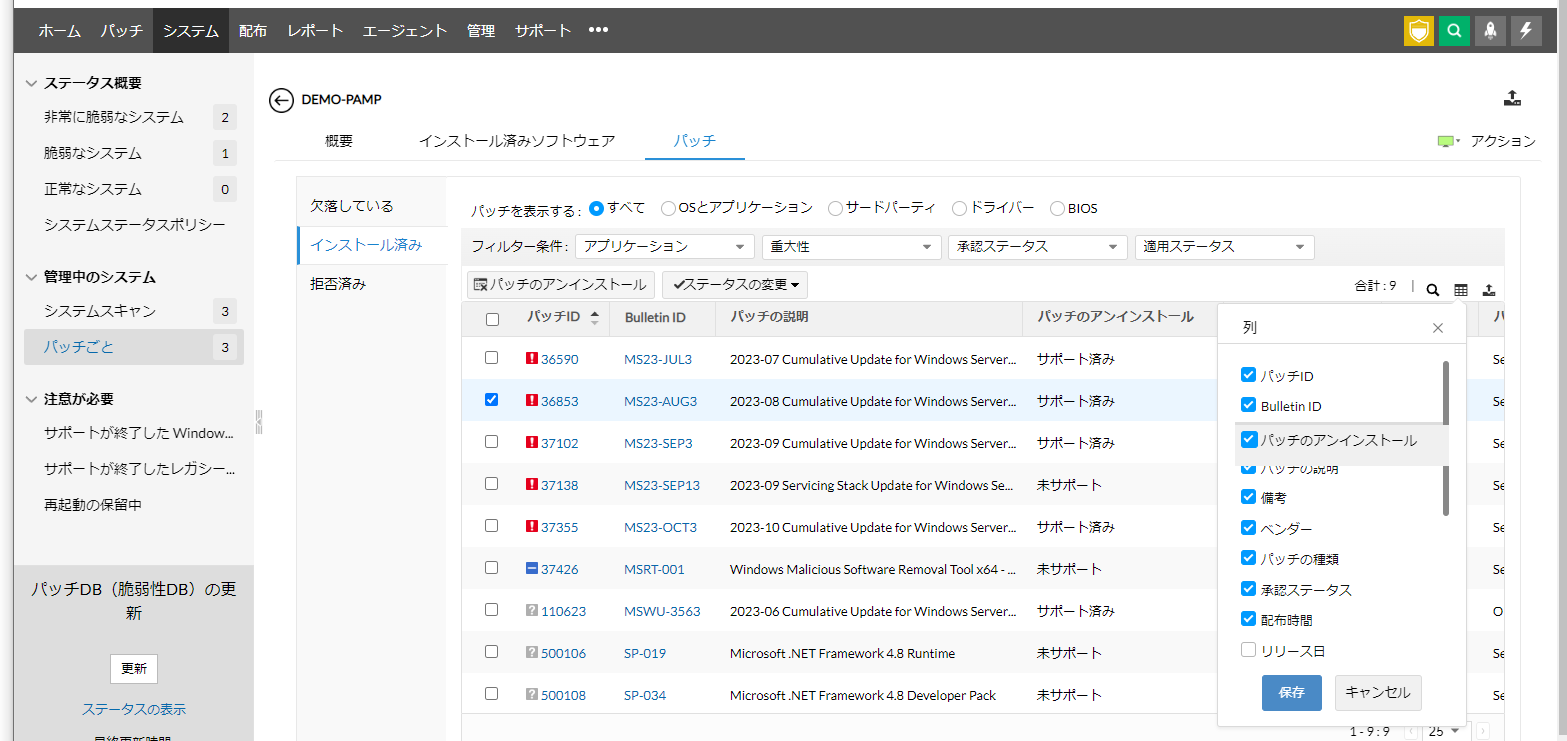1567x741 pixels.
Task: Uncheck the Bulletin ID column checkbox
Action: pos(1248,406)
